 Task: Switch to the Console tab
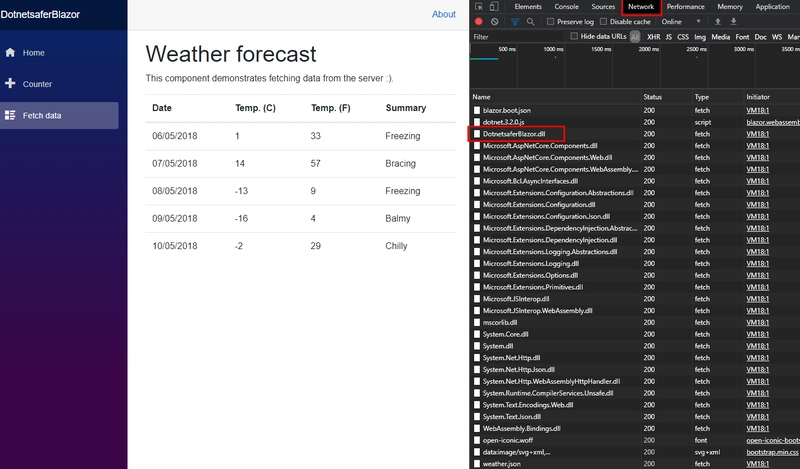tap(566, 7)
